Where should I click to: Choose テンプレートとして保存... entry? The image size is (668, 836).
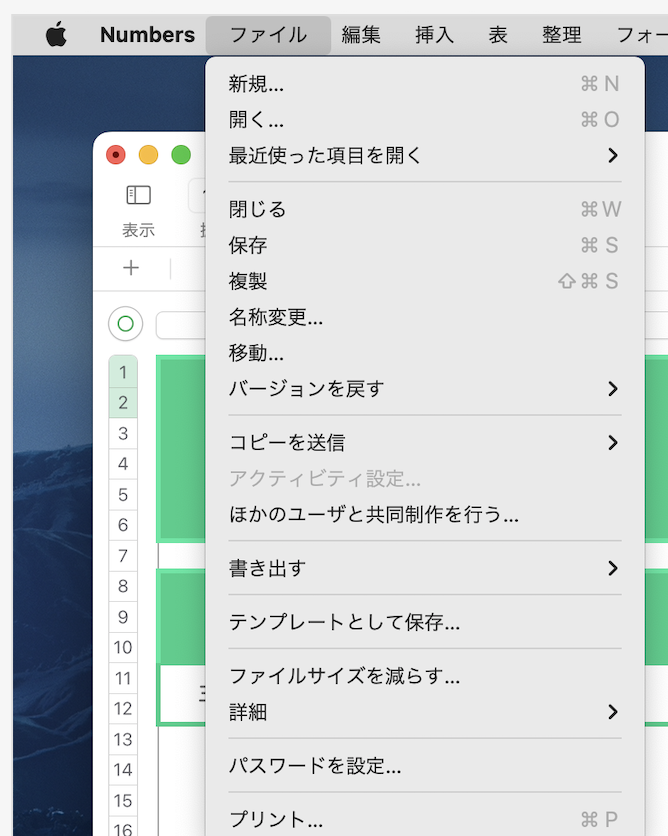pyautogui.click(x=425, y=622)
